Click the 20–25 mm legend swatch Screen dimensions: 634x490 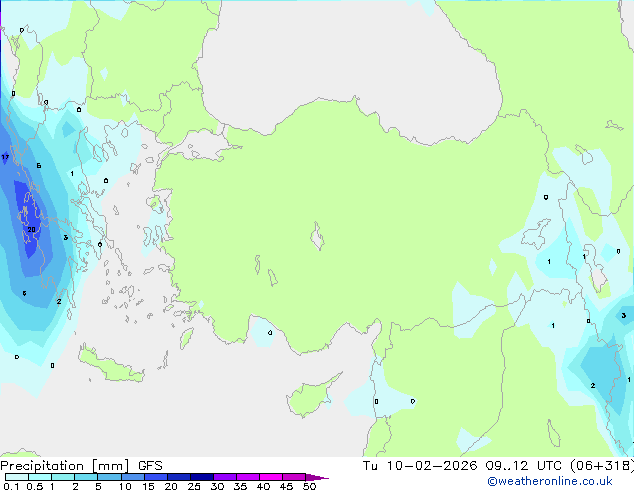coord(178,477)
